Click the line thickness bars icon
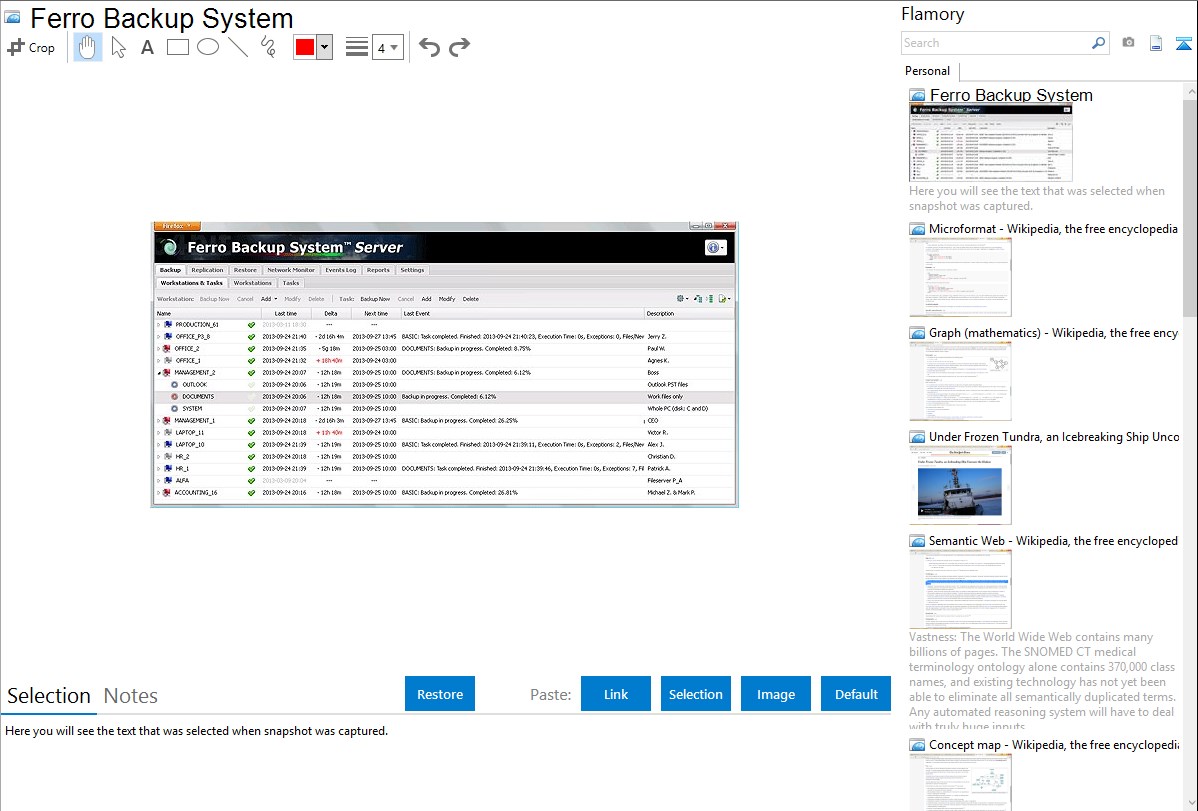The image size is (1198, 811). point(356,47)
